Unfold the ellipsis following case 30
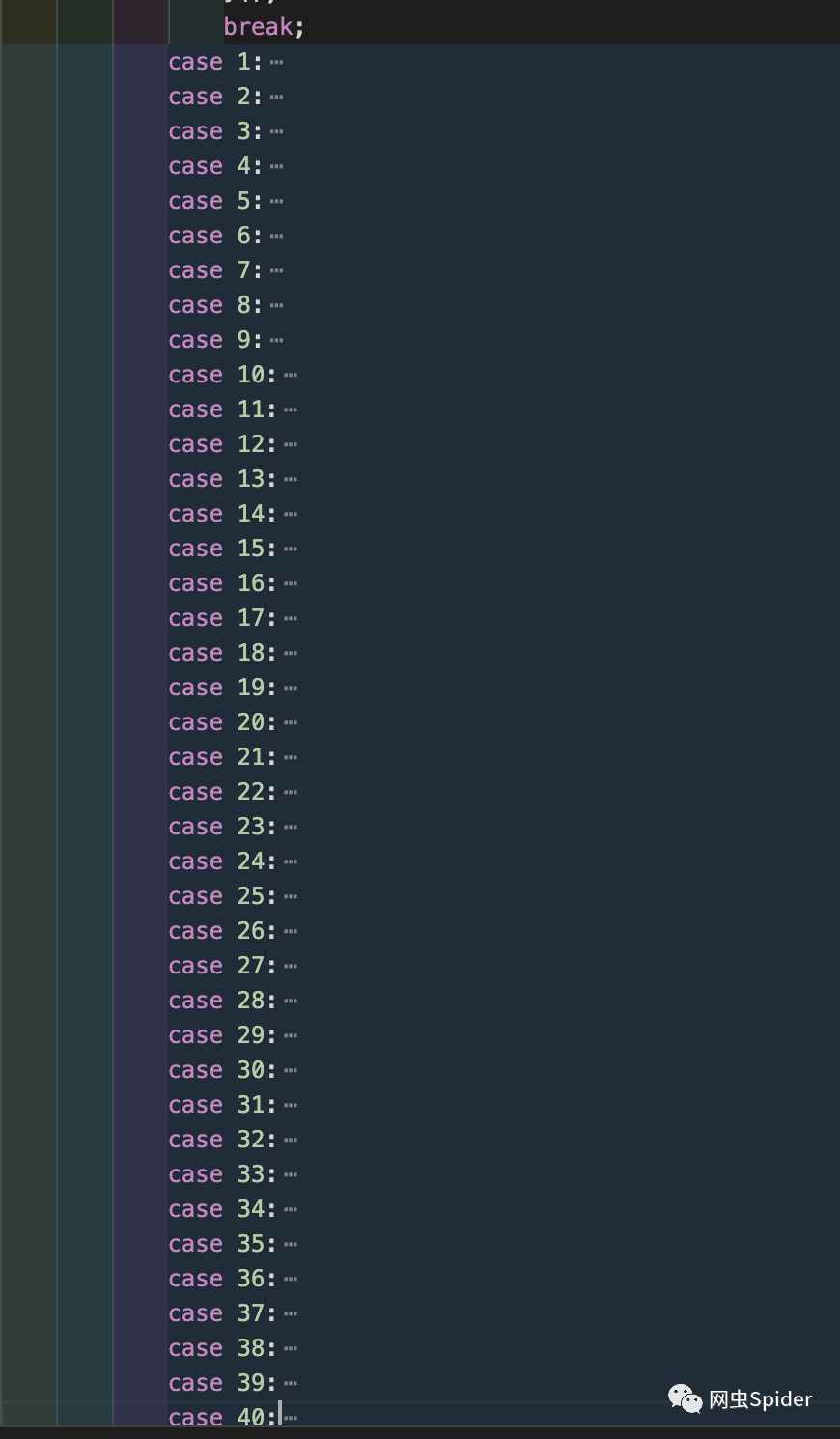This screenshot has height=1439, width=840. point(291,1071)
